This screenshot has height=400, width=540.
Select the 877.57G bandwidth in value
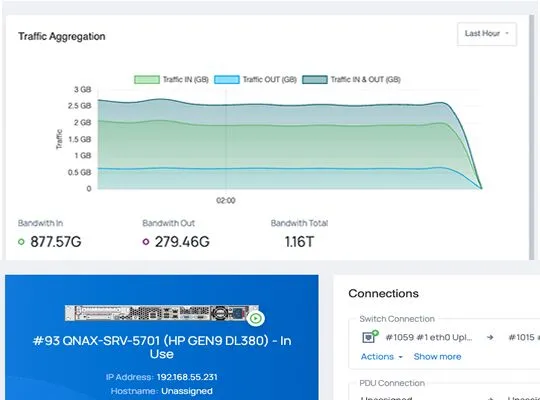click(x=56, y=242)
